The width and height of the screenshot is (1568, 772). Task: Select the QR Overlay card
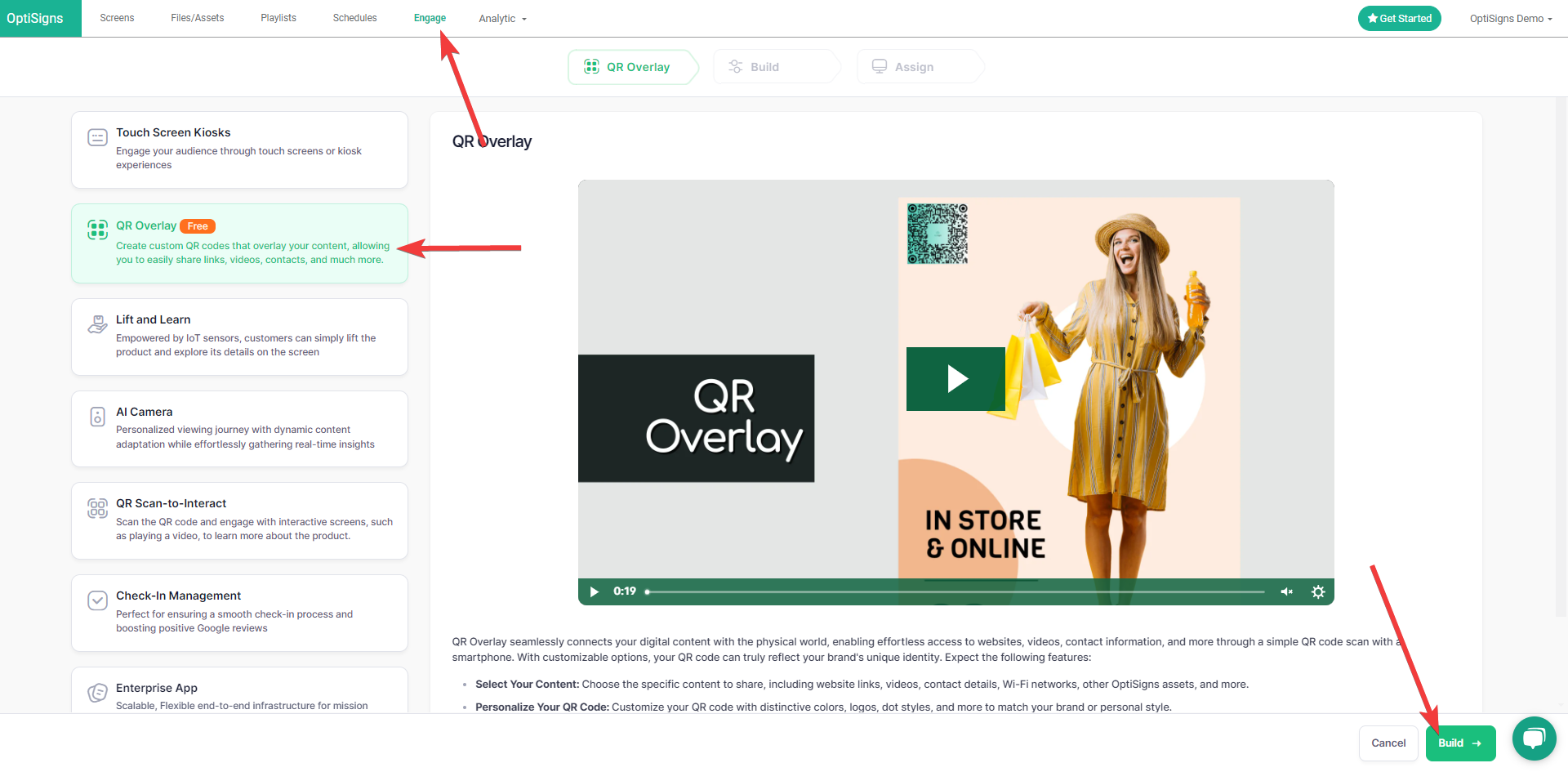tap(239, 243)
